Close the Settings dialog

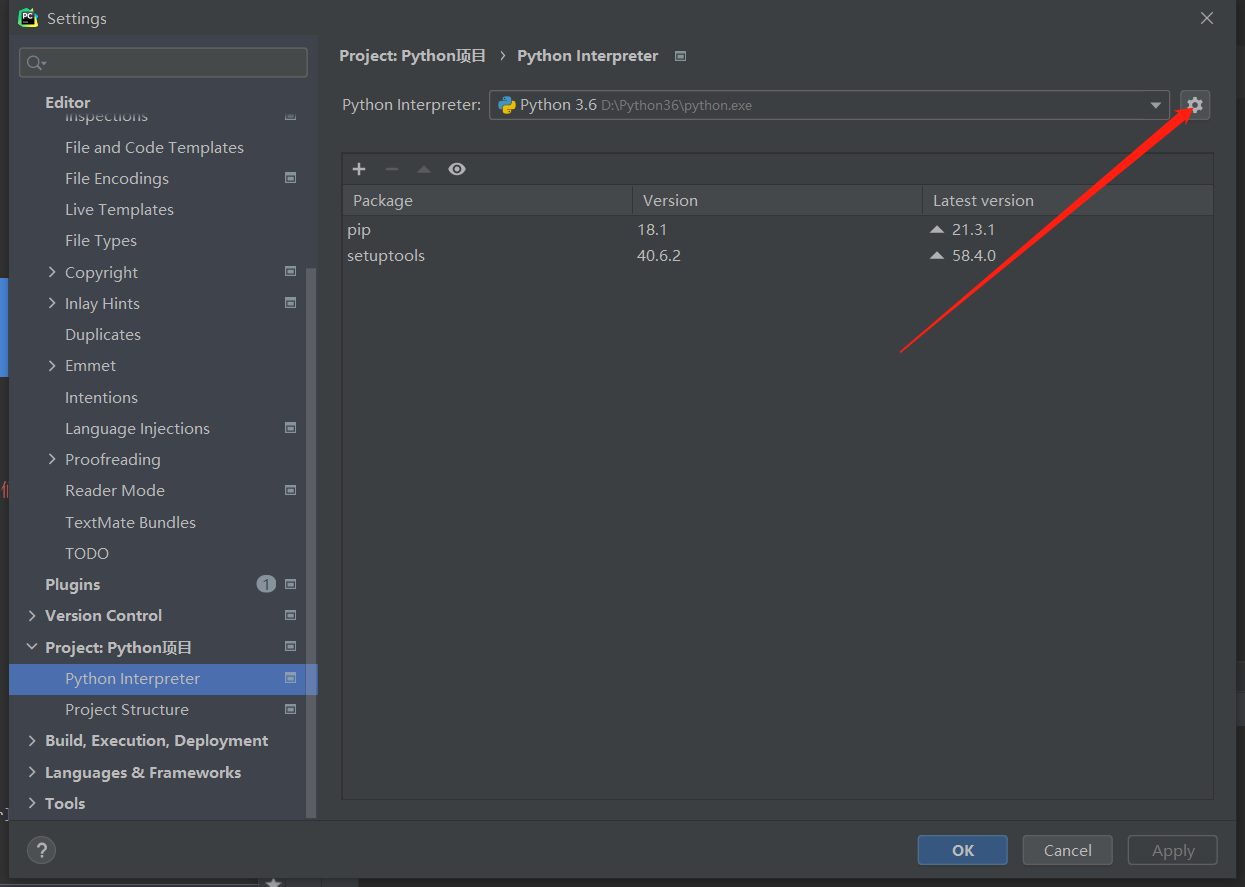1207,18
